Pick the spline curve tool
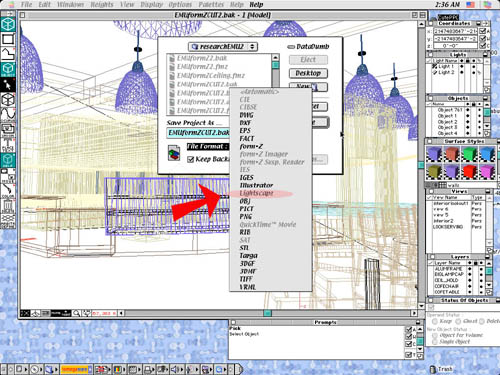Viewport: 500px width, 375px height. pyautogui.click(x=8, y=115)
